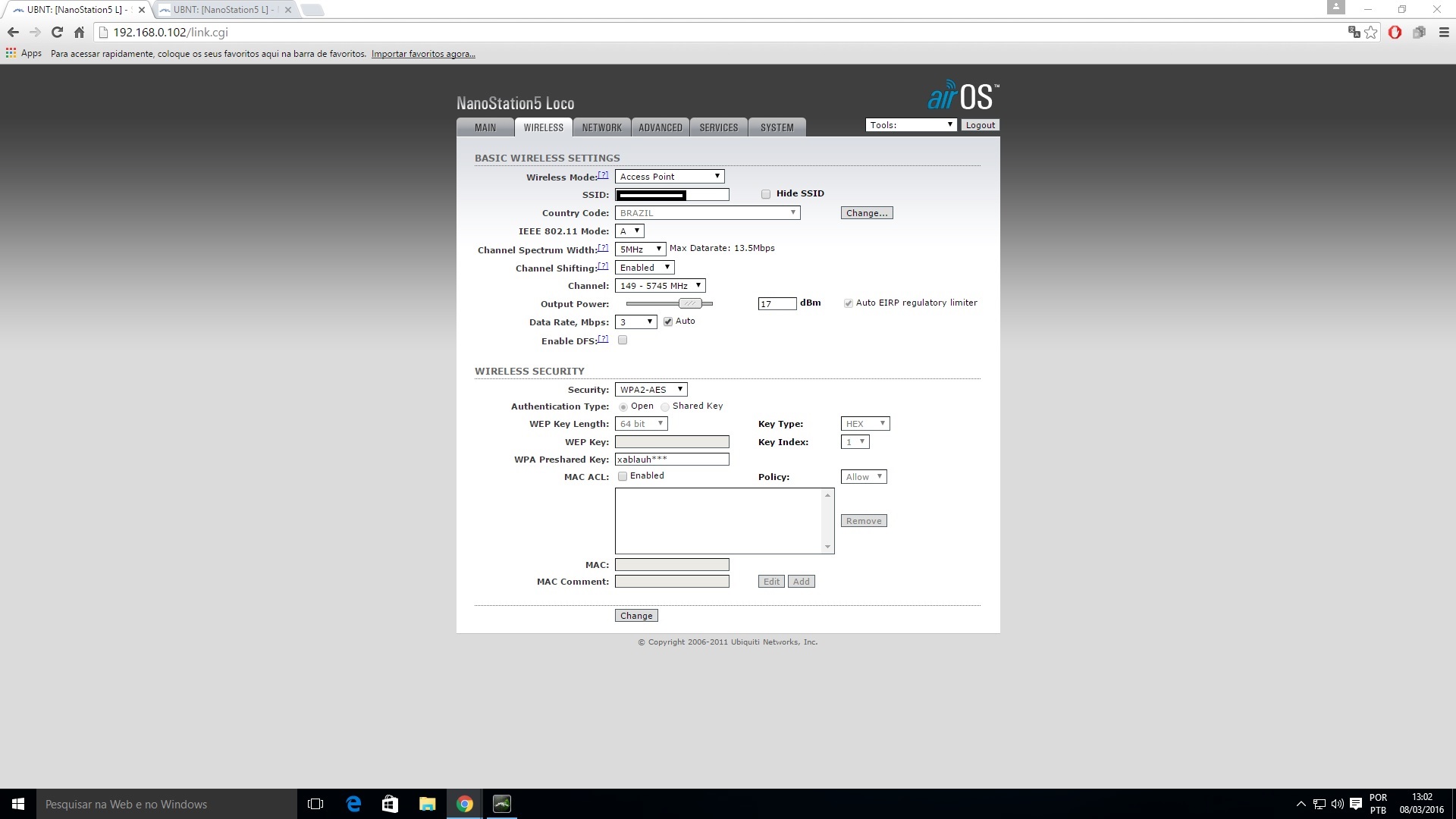
Task: Open the Data Rate Mbps dropdown
Action: tap(636, 322)
